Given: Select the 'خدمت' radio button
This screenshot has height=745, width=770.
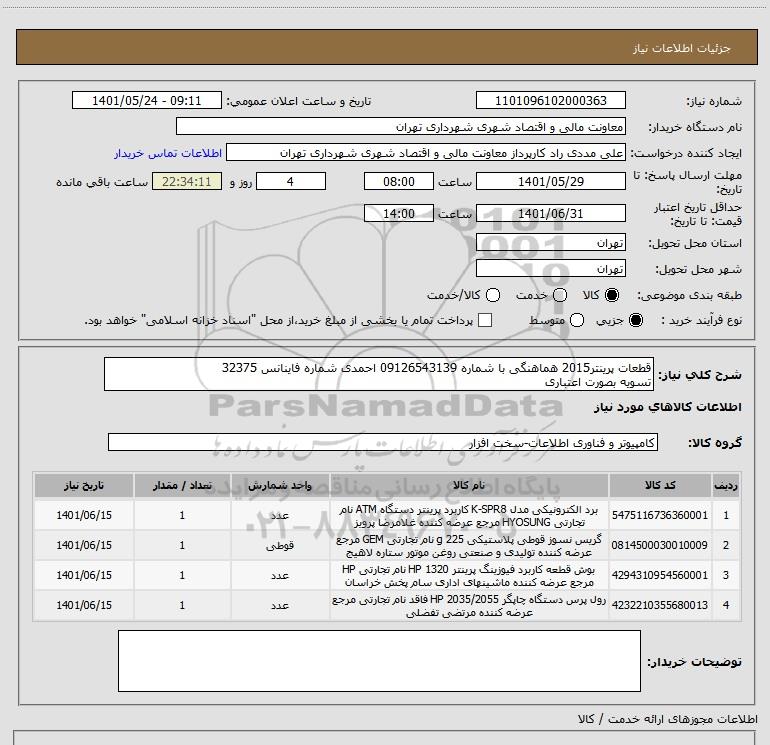Looking at the screenshot, I should pyautogui.click(x=560, y=295).
